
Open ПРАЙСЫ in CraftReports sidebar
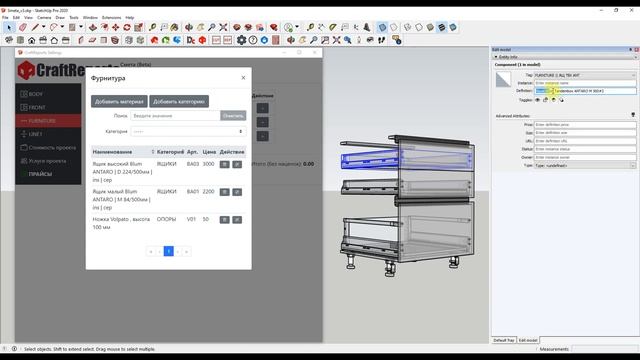(x=48, y=174)
